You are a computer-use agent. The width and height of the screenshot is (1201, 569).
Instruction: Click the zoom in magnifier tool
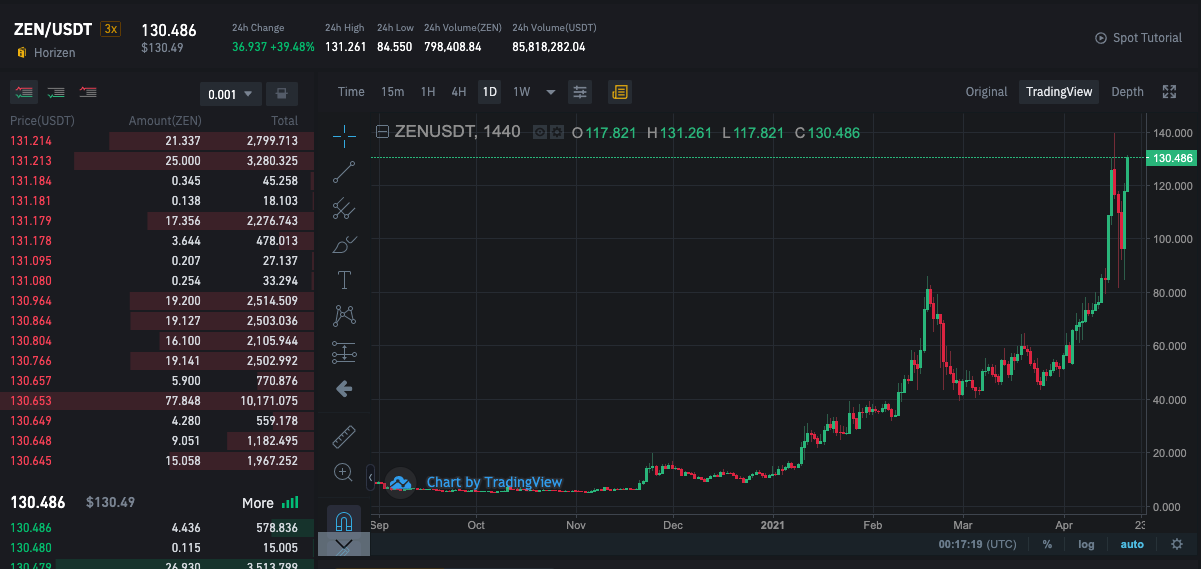pyautogui.click(x=344, y=473)
